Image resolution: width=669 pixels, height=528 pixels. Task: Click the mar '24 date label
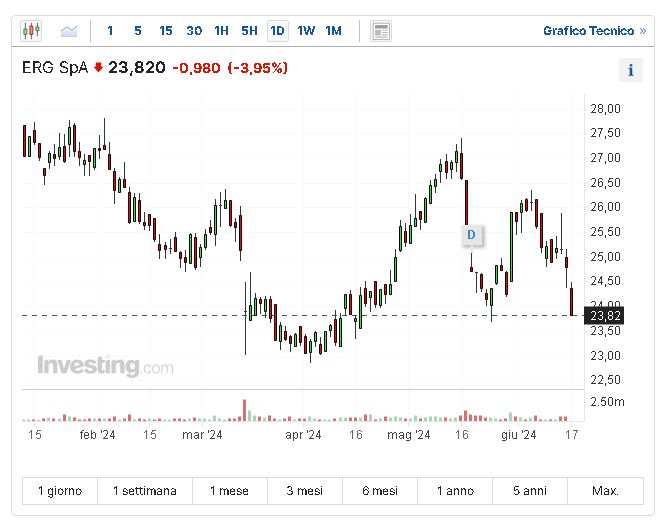(202, 435)
